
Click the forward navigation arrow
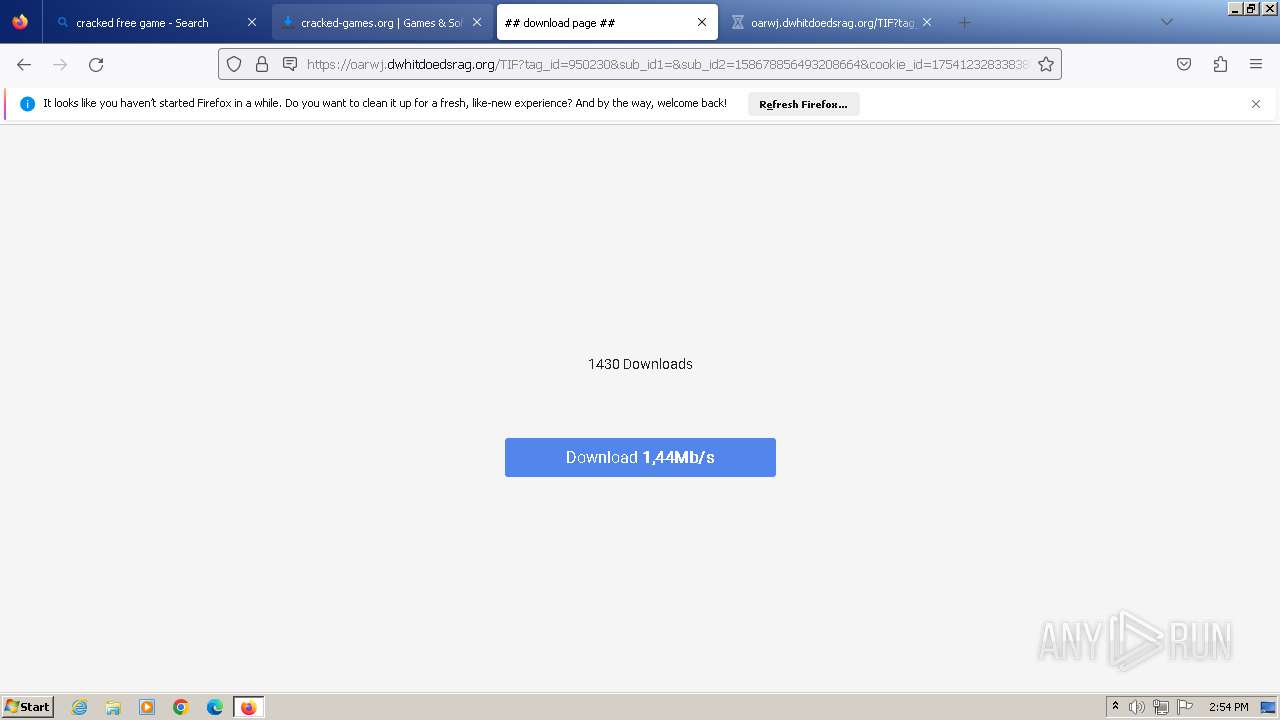pos(60,64)
